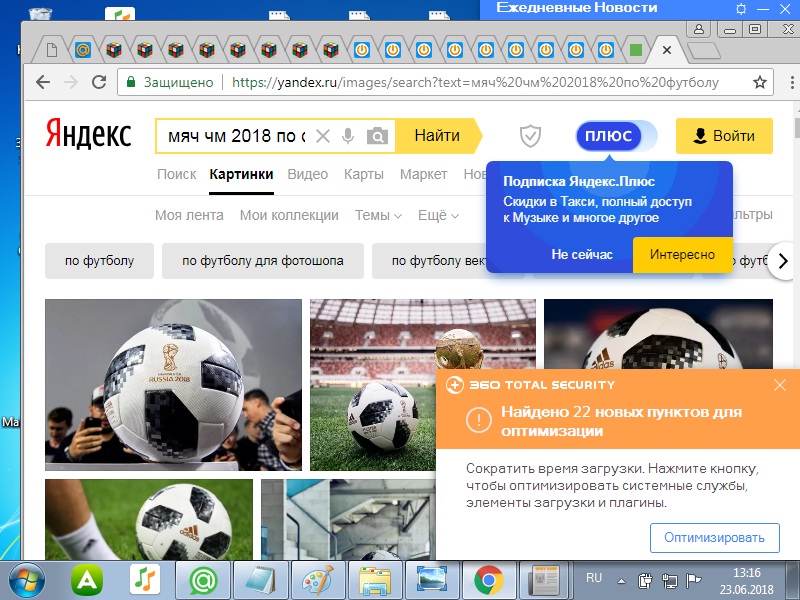Open the Chrome user profile icon

[x=699, y=29]
